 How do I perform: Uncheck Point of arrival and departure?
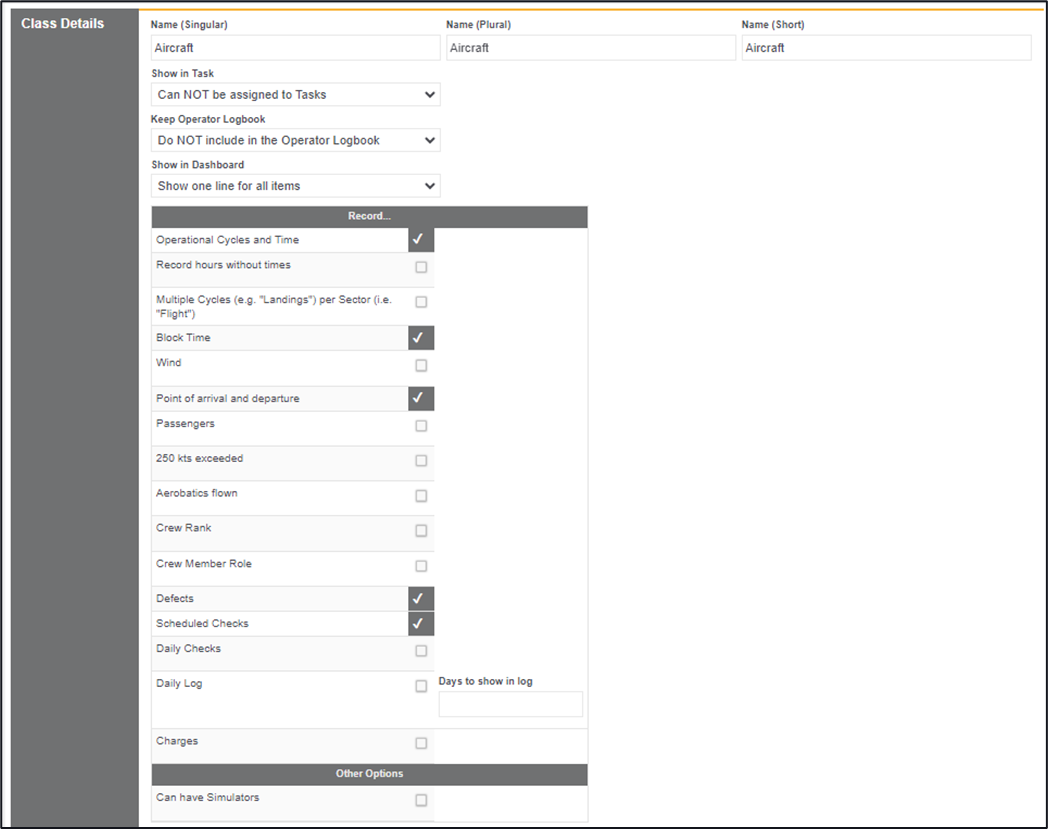point(421,399)
